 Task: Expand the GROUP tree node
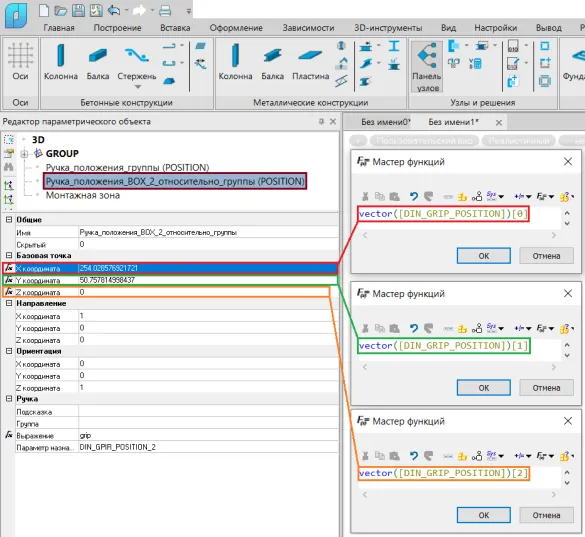[x=24, y=154]
